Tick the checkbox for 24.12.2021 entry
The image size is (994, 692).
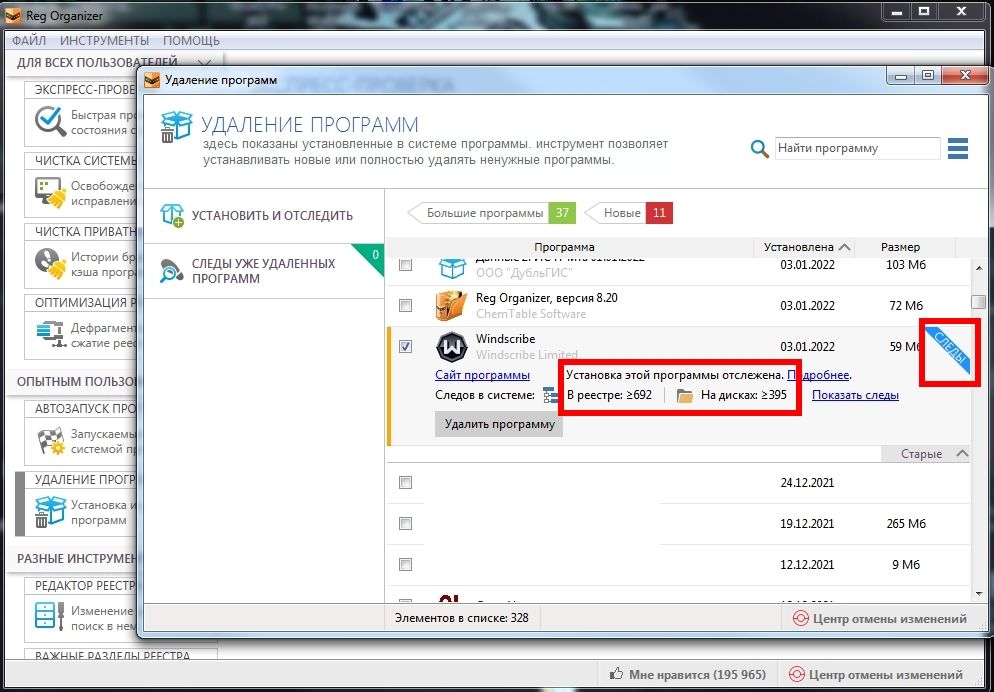(405, 482)
